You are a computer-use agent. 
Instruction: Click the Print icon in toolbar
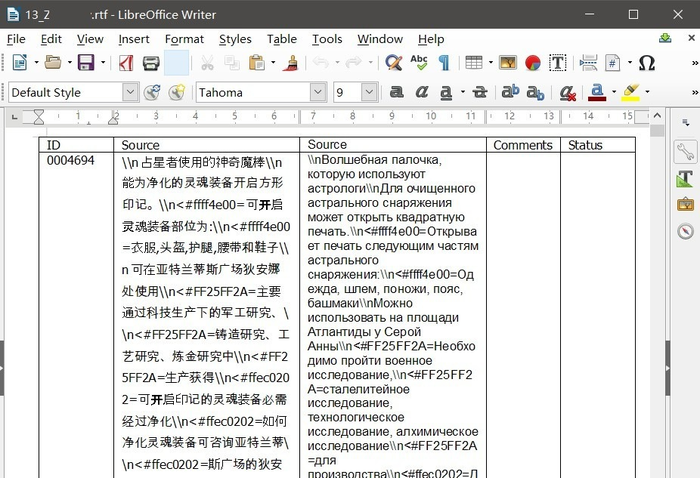coord(151,63)
